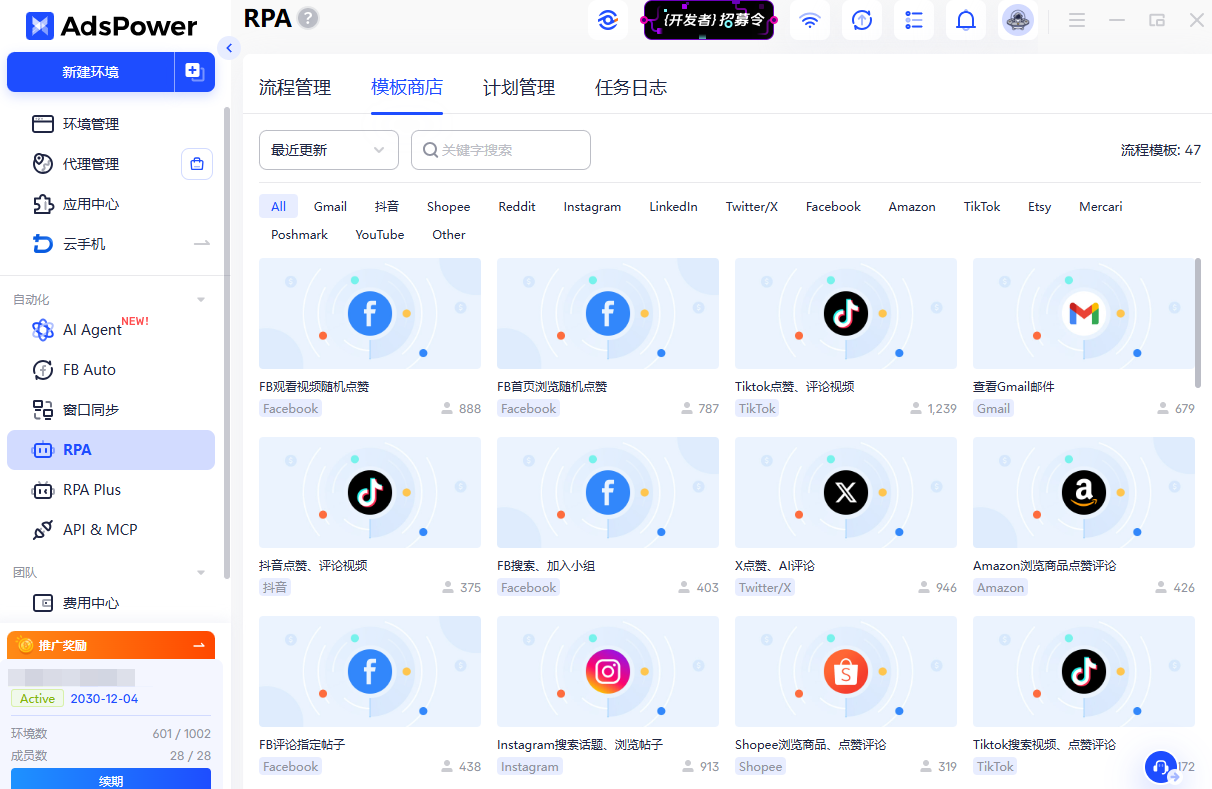Click the hamburger menu icon in title bar
Image resolution: width=1212 pixels, height=789 pixels.
[x=1077, y=20]
